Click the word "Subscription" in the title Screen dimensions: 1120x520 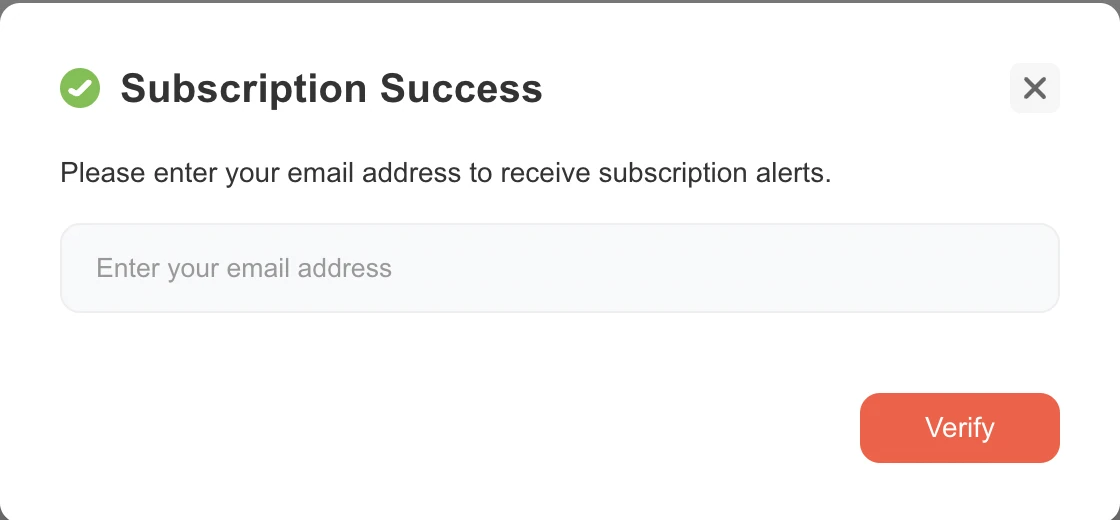pos(245,88)
